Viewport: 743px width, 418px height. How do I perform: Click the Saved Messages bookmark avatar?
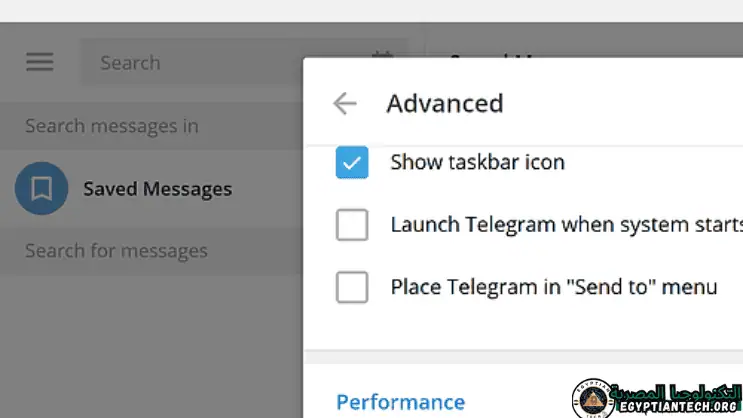pyautogui.click(x=42, y=189)
